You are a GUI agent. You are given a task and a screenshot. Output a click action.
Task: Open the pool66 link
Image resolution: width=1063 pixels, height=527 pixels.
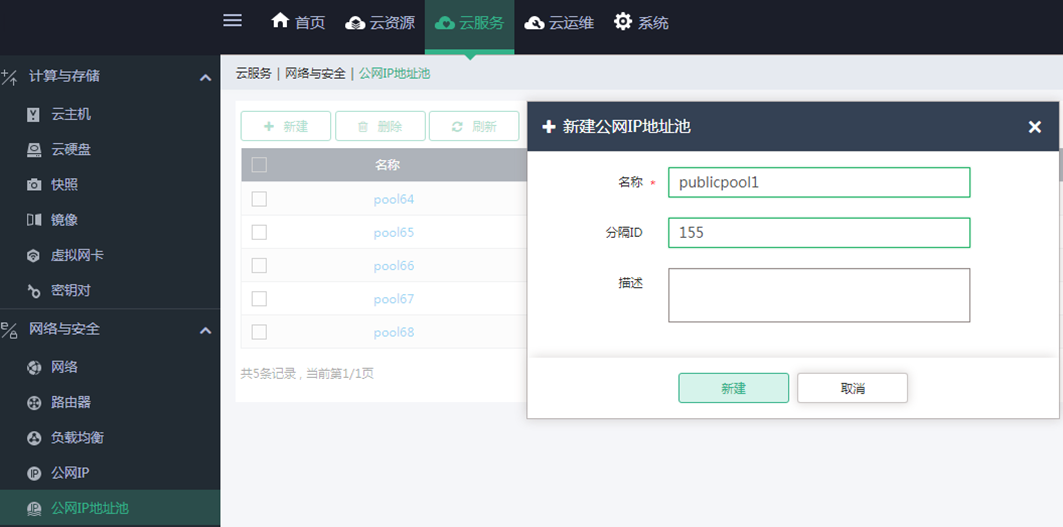(394, 266)
